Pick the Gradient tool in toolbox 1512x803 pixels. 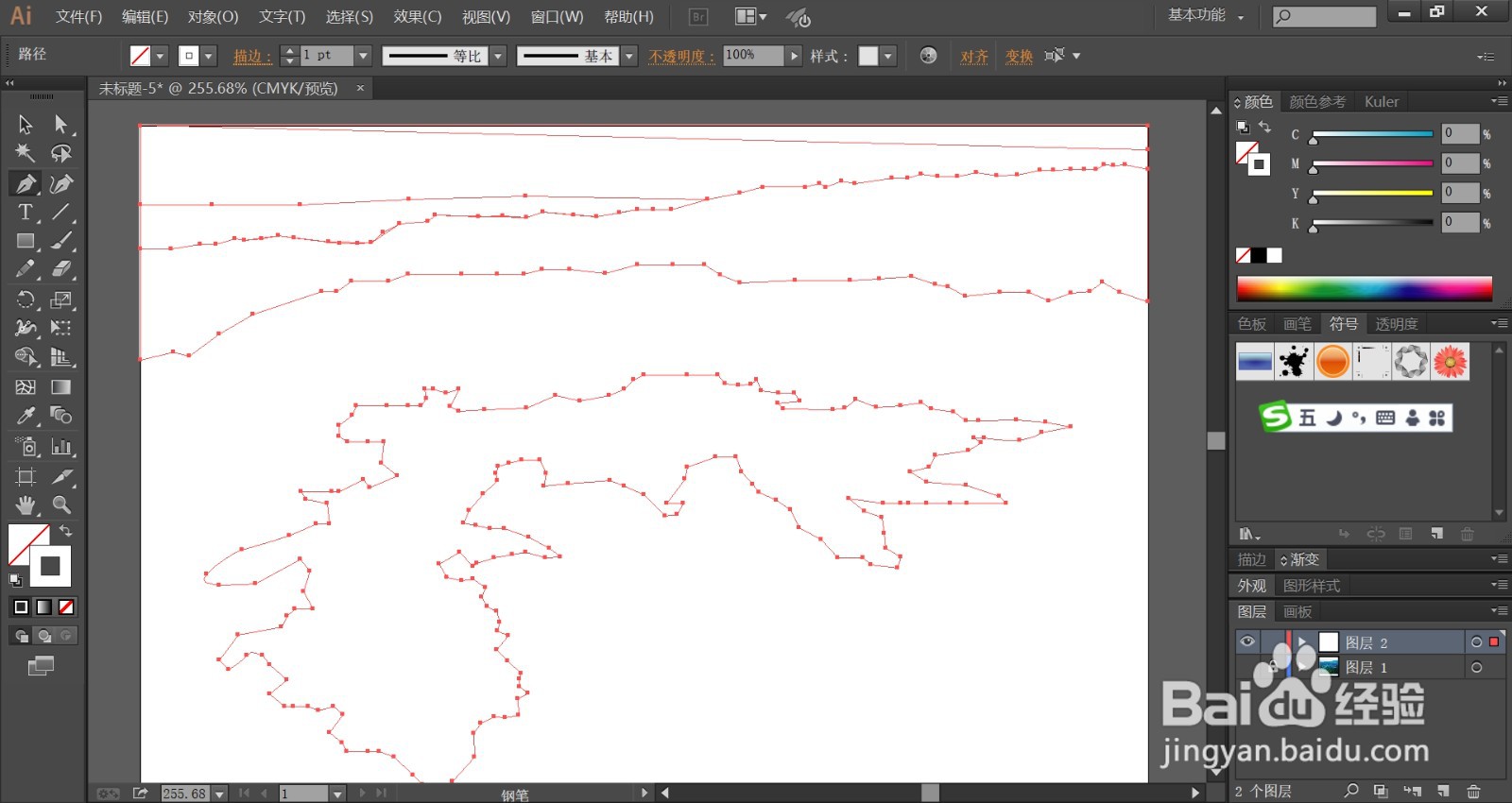pyautogui.click(x=61, y=387)
